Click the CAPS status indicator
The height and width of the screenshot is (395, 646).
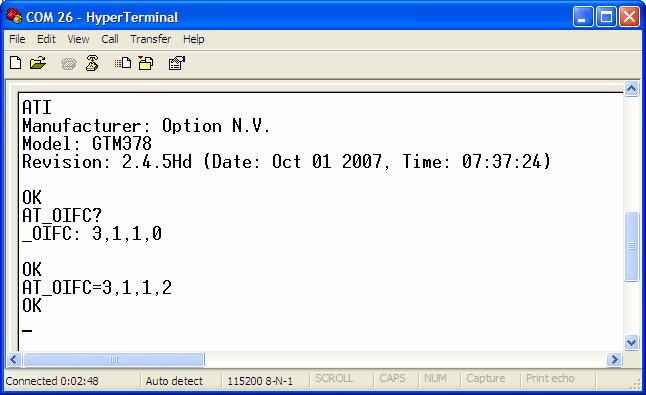coord(392,379)
